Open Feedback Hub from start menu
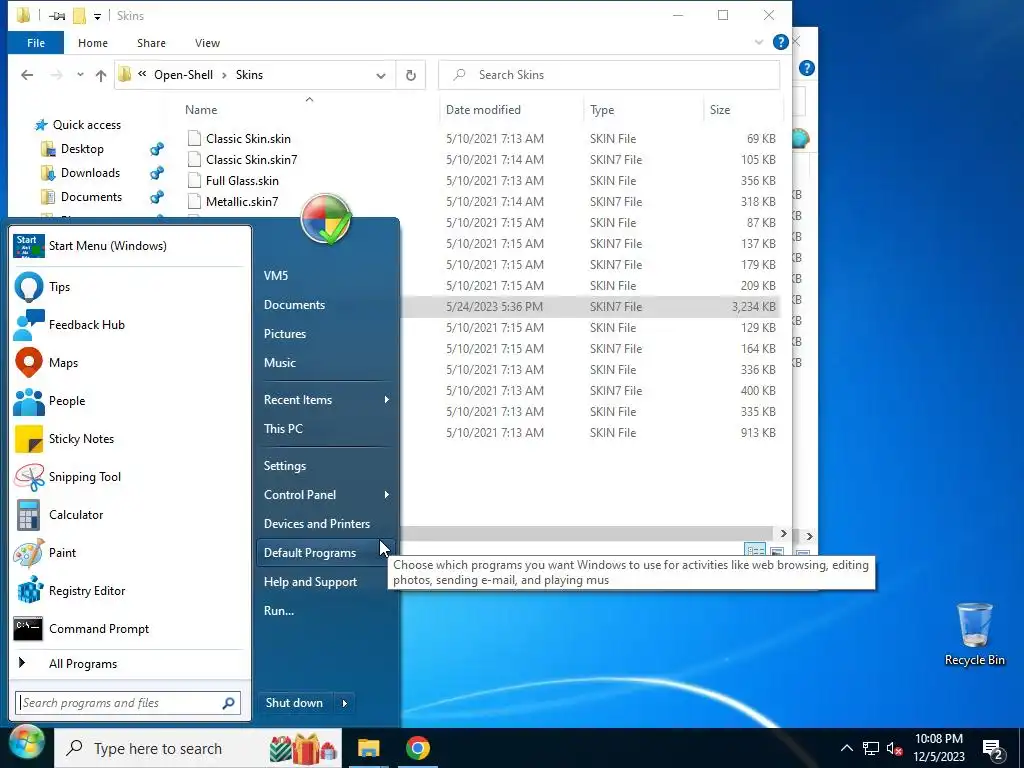Viewport: 1024px width, 768px height. coord(129,325)
